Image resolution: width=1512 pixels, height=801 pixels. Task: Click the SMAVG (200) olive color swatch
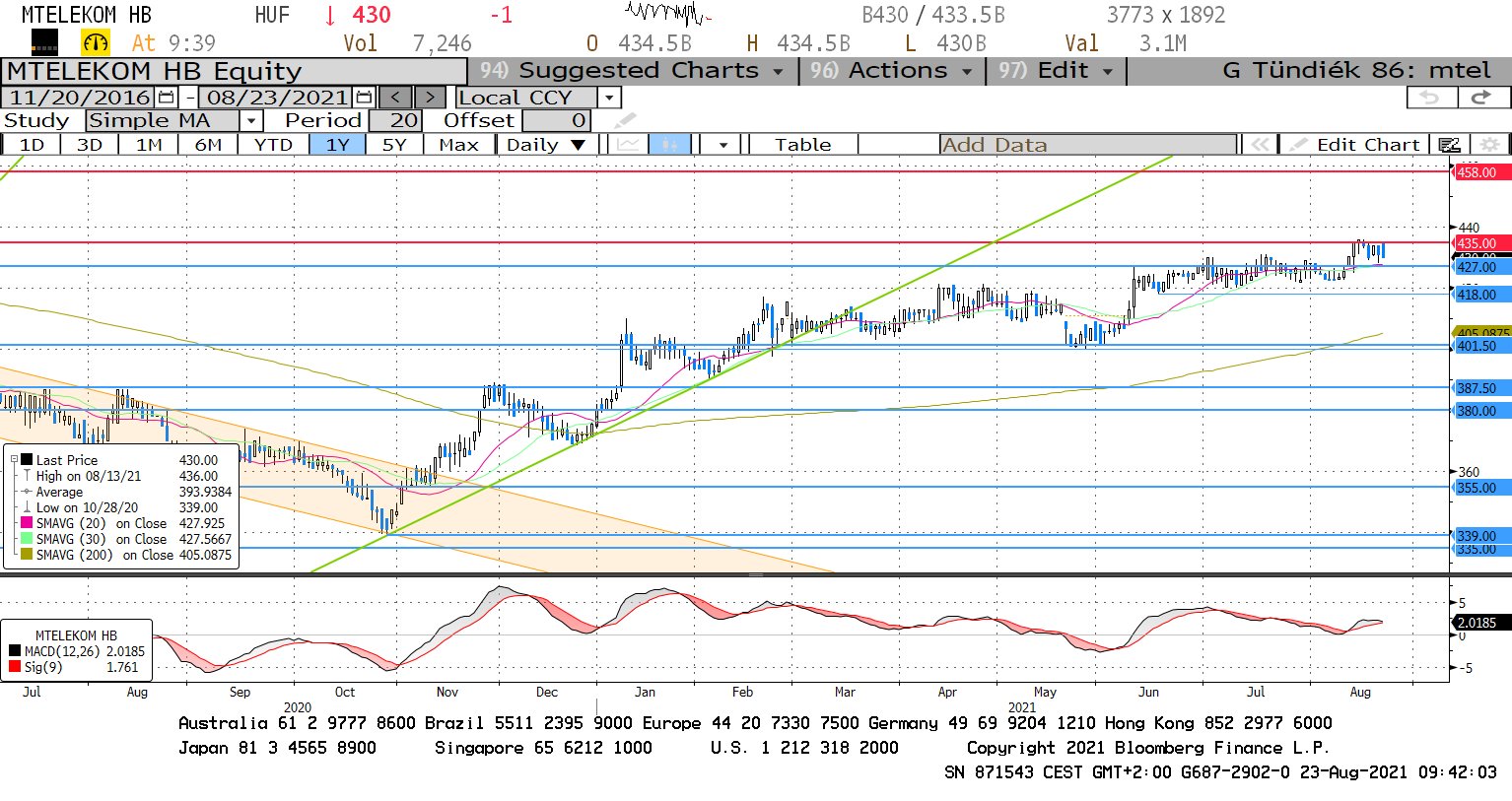tap(27, 555)
